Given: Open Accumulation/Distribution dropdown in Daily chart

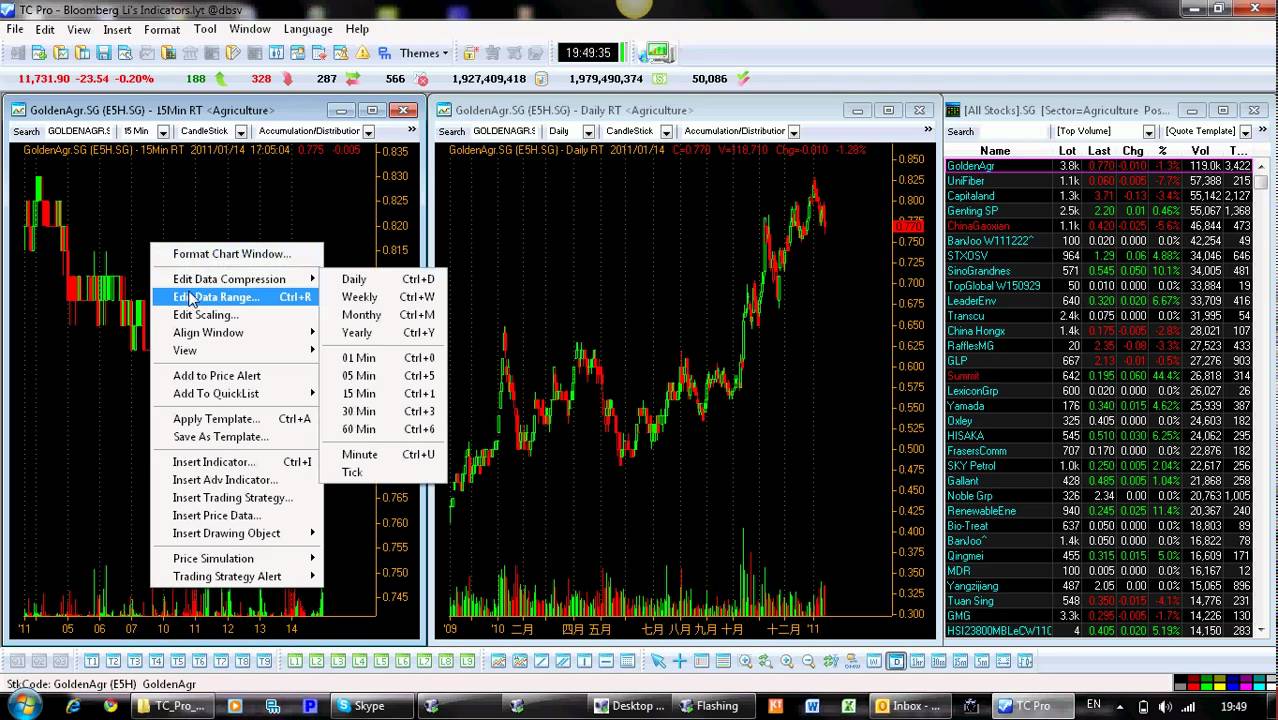Looking at the screenshot, I should 793,132.
